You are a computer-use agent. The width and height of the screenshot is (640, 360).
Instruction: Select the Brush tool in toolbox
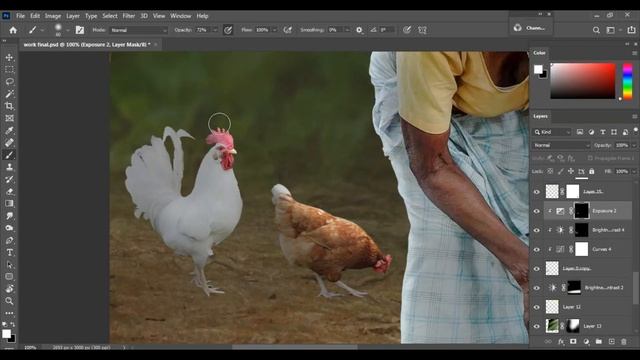pos(9,155)
